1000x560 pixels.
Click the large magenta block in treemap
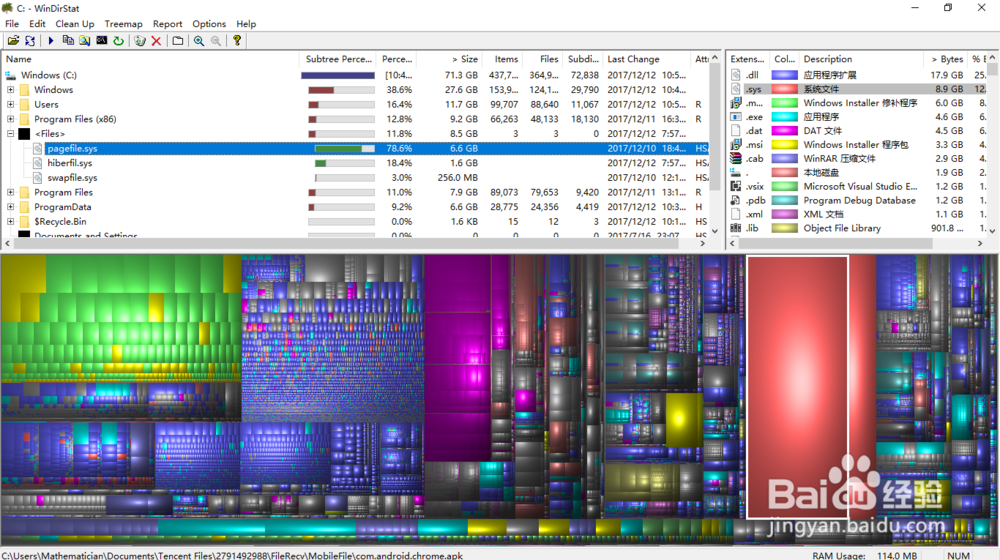[x=458, y=357]
